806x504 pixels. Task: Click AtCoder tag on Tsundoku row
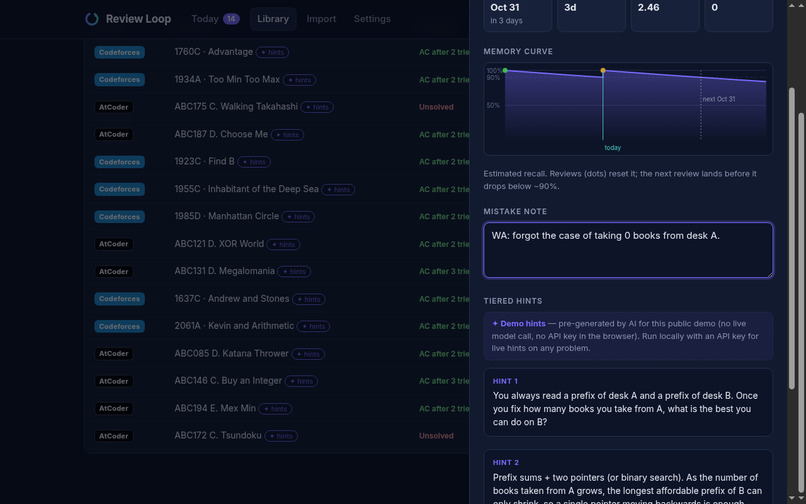click(x=114, y=436)
